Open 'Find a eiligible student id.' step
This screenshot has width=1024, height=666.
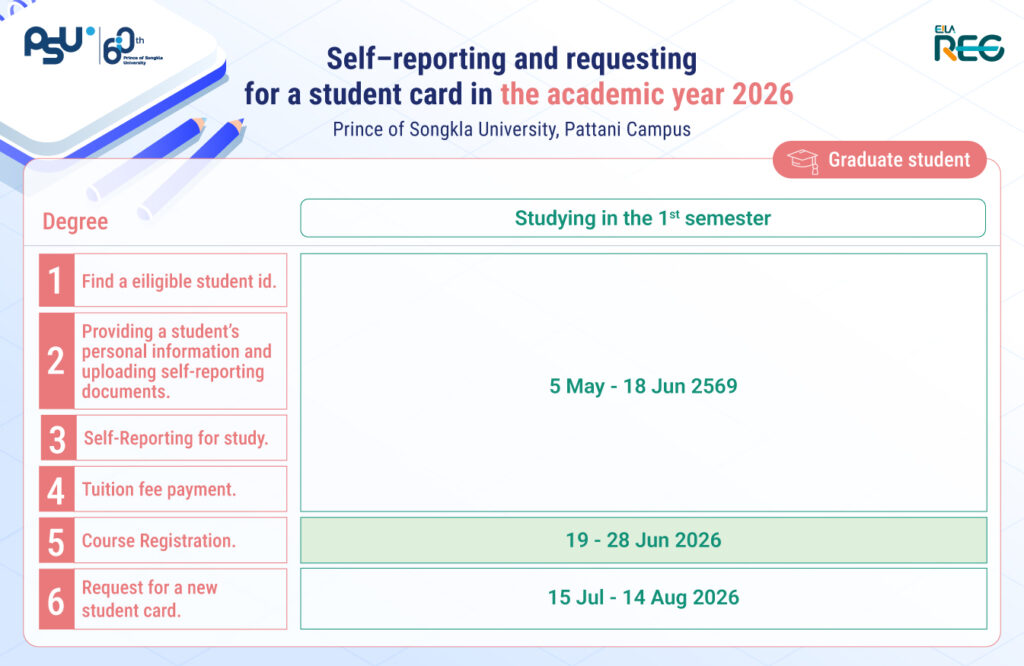(178, 281)
